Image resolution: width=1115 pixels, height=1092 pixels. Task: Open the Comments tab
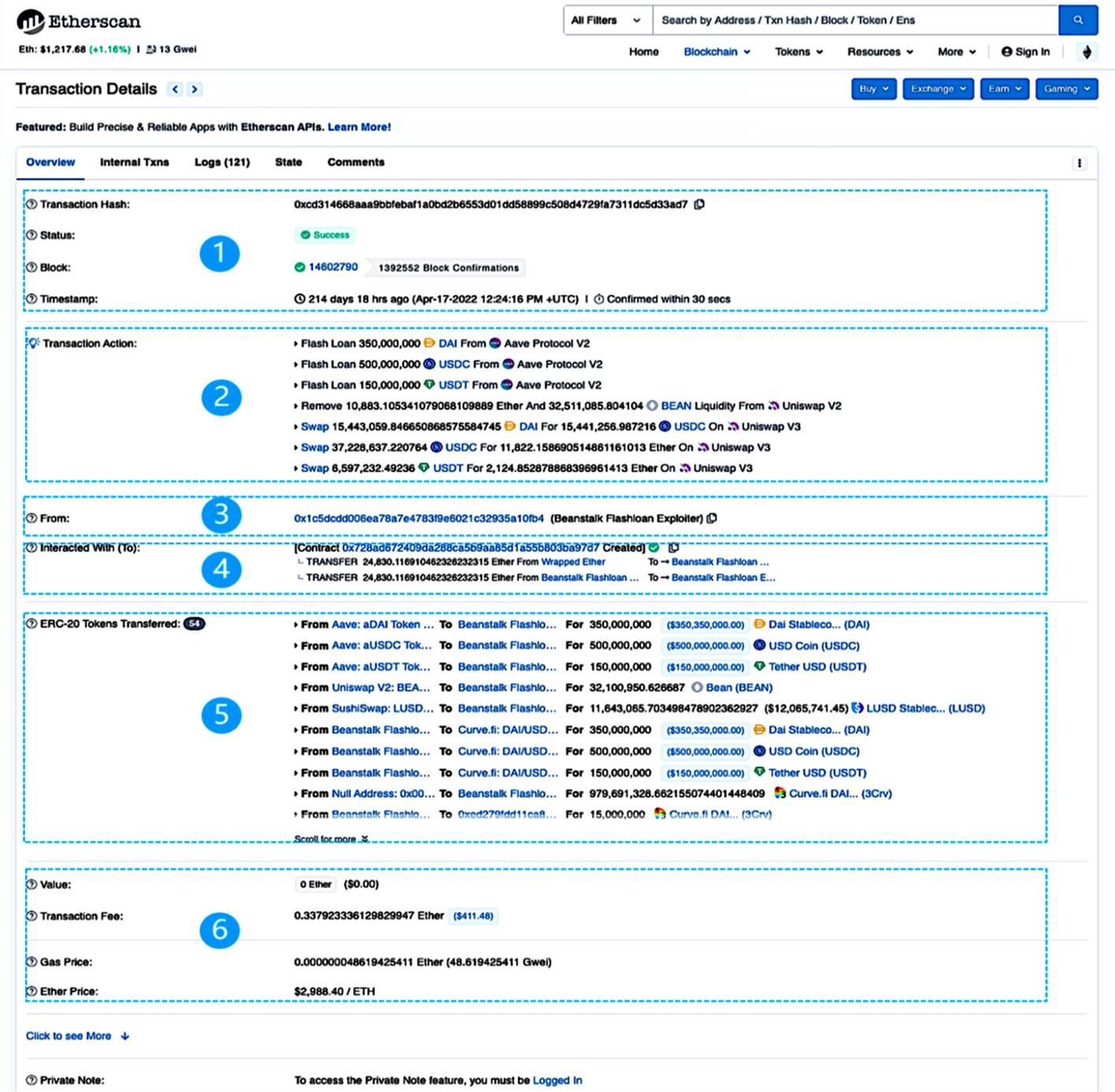point(356,162)
